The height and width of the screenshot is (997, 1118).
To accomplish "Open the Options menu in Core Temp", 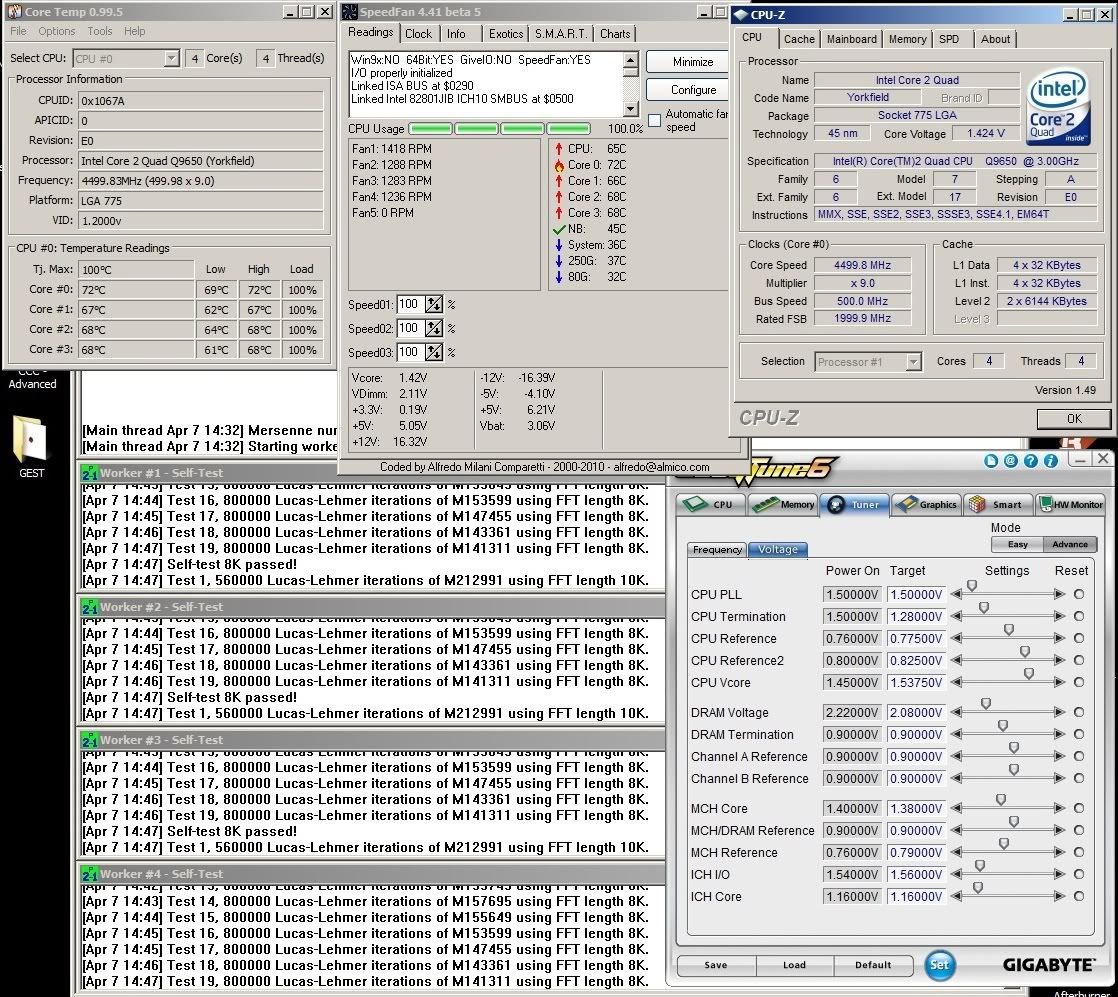I will click(56, 31).
